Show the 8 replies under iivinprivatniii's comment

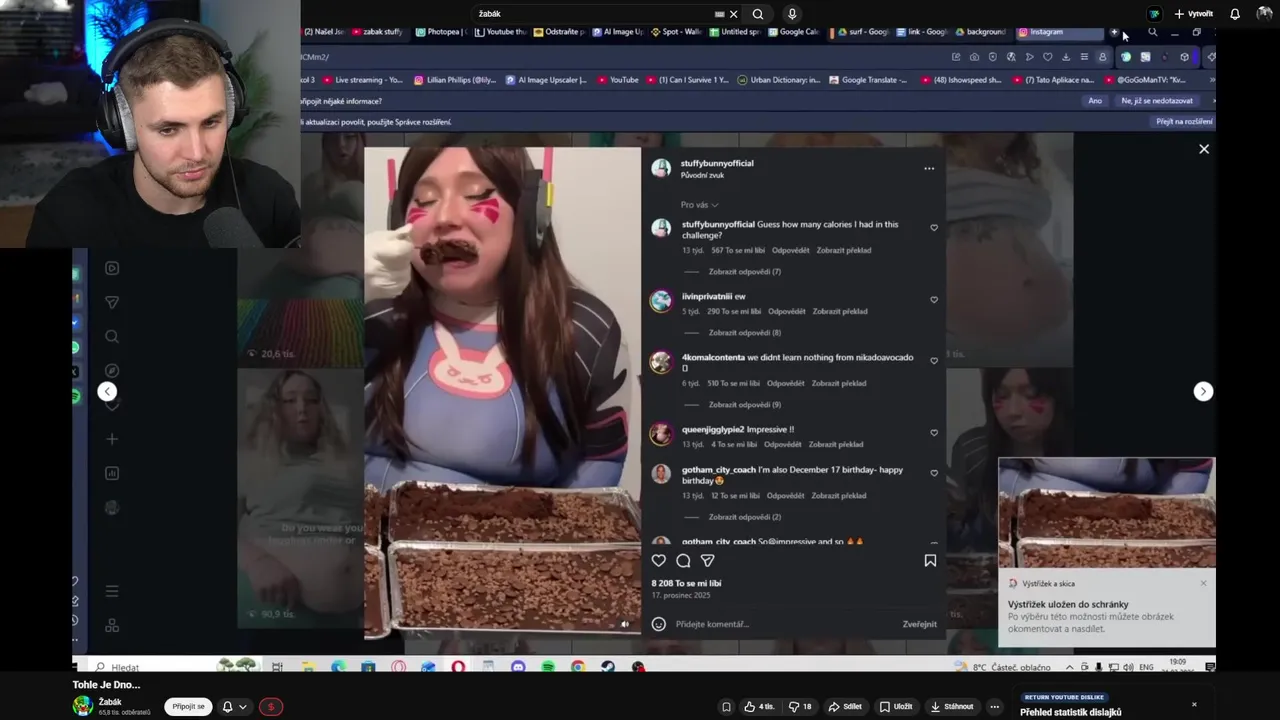coord(744,333)
